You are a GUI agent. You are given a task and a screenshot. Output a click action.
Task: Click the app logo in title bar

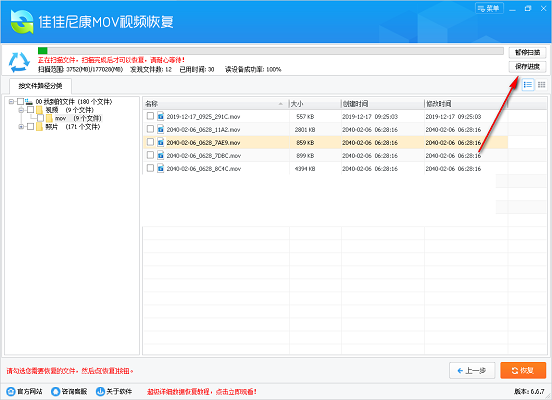[22, 21]
